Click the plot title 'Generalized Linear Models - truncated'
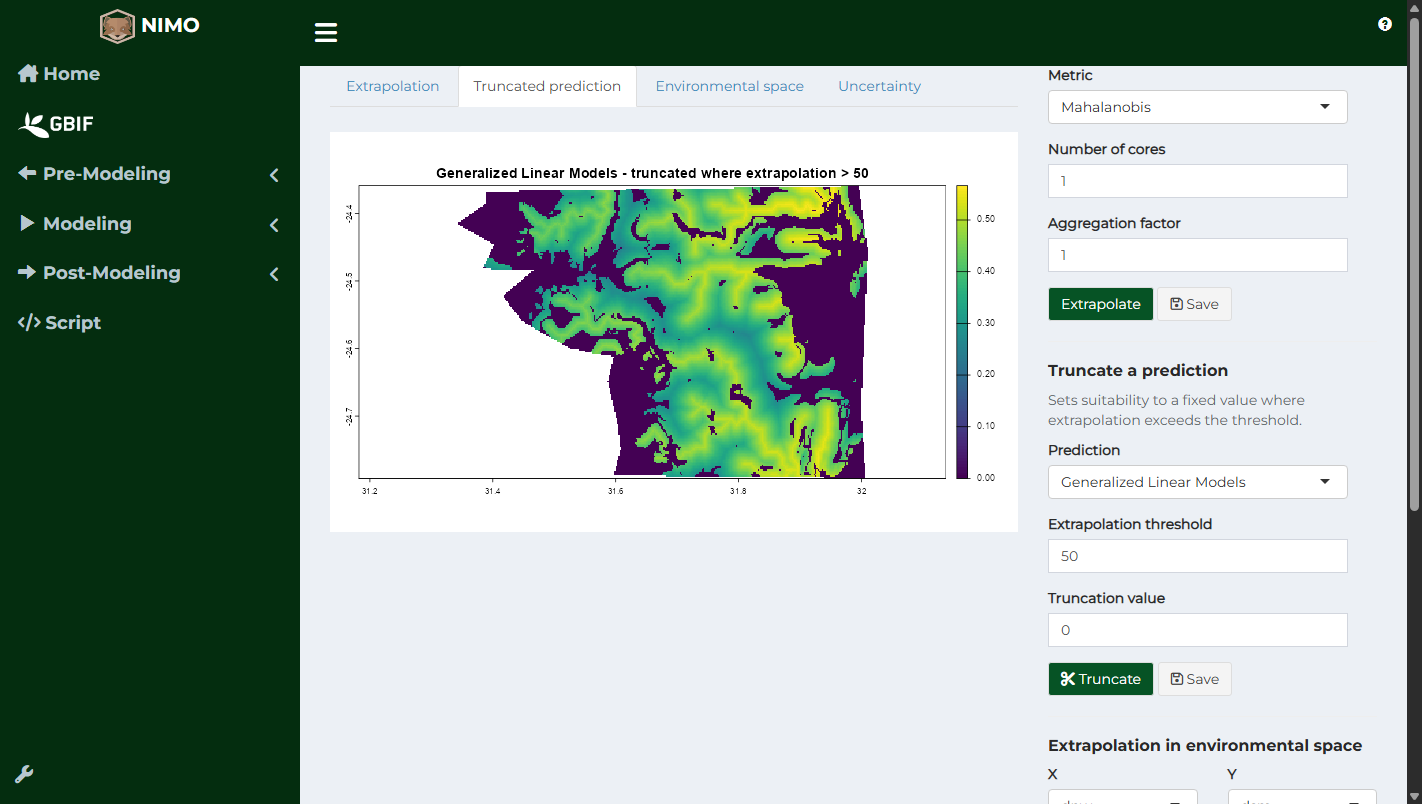Screen dimensions: 1422x804 click(652, 173)
